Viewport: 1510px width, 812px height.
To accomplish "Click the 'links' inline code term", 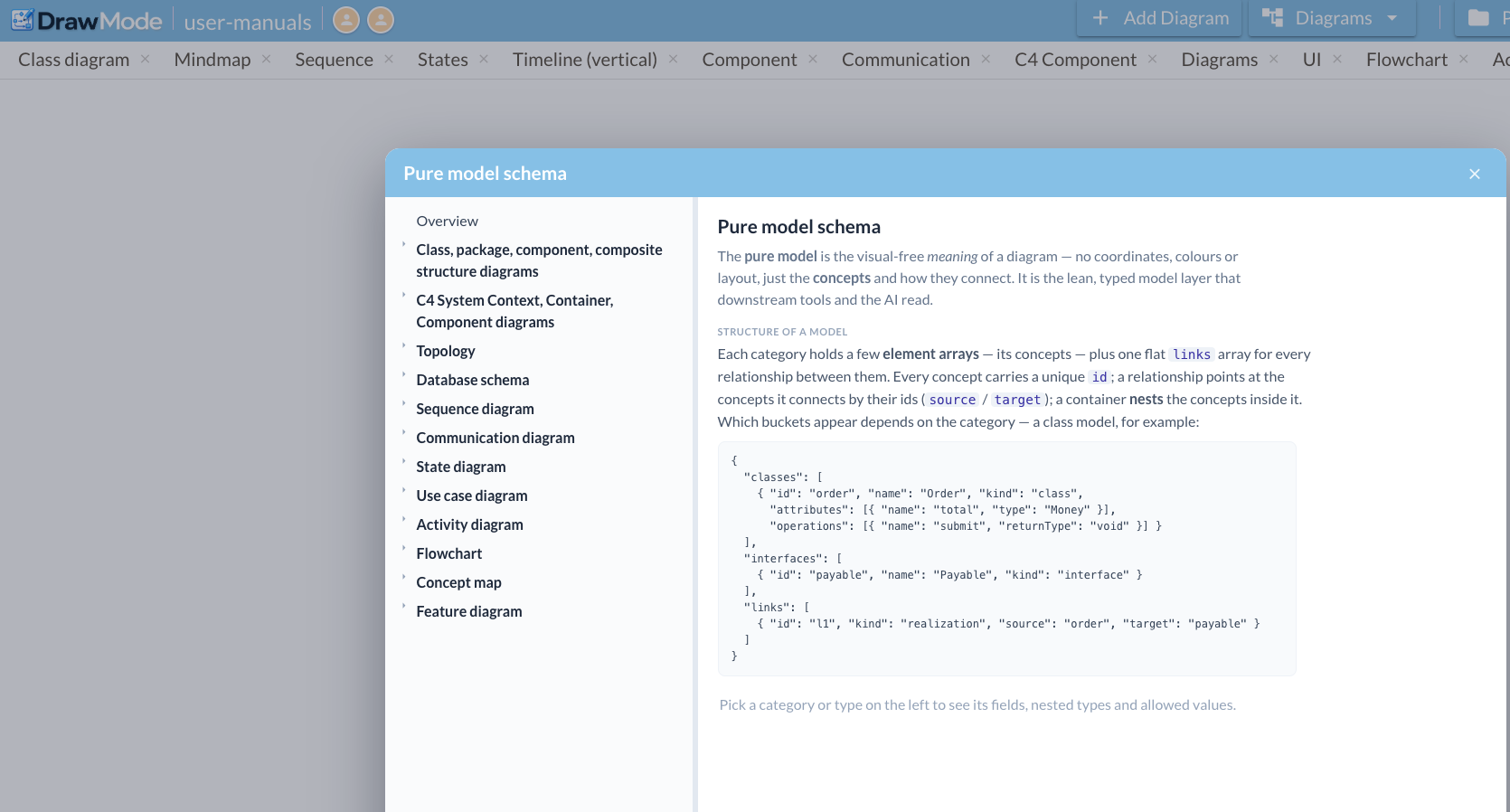I will 1192,354.
